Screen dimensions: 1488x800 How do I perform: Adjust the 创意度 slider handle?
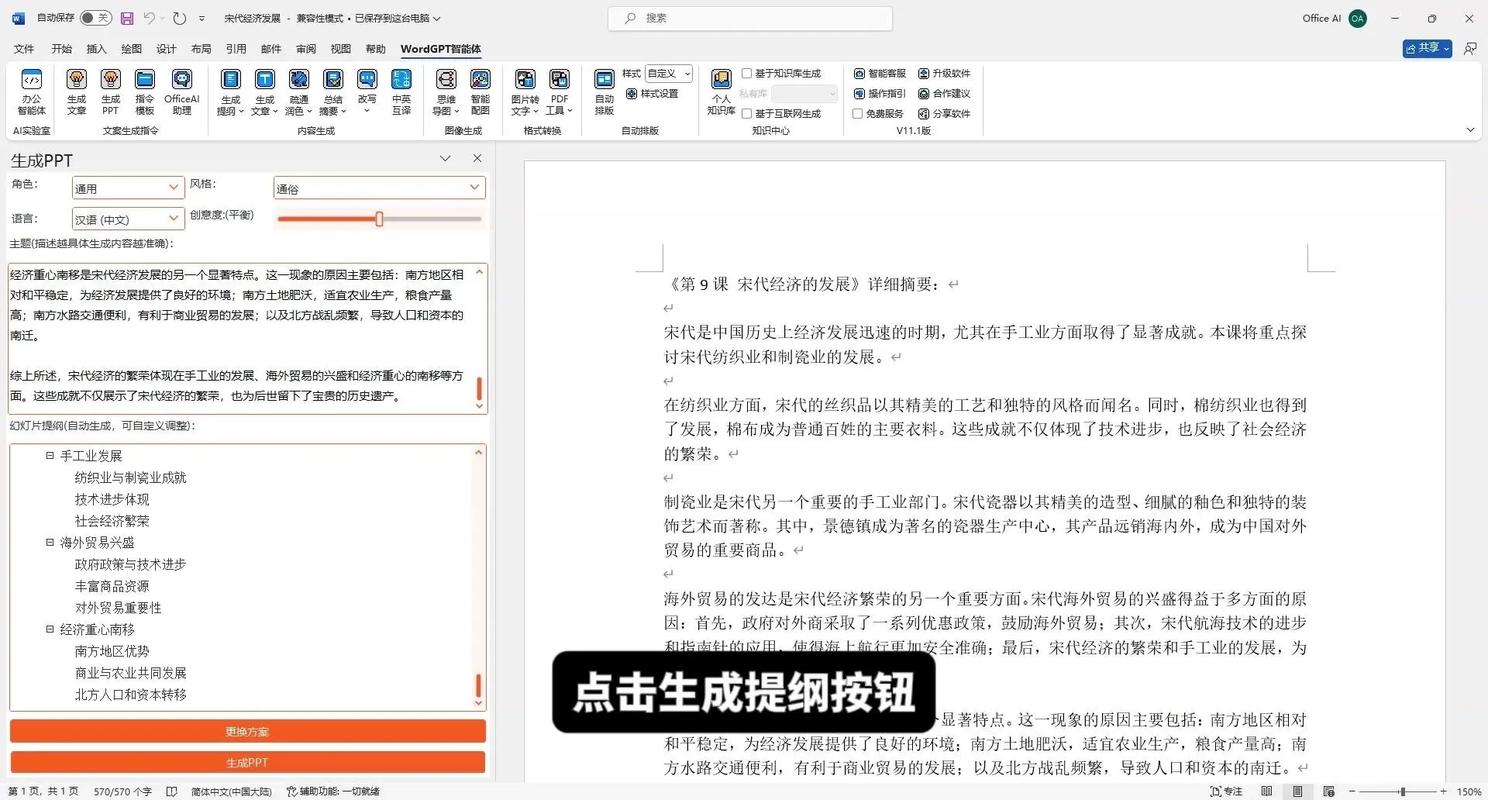coord(379,219)
